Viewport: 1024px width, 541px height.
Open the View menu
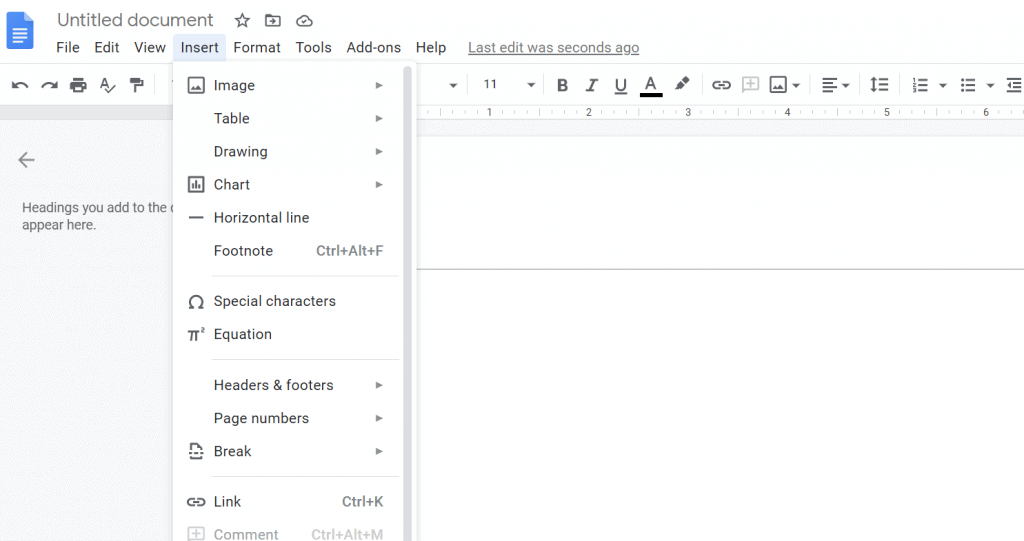150,48
